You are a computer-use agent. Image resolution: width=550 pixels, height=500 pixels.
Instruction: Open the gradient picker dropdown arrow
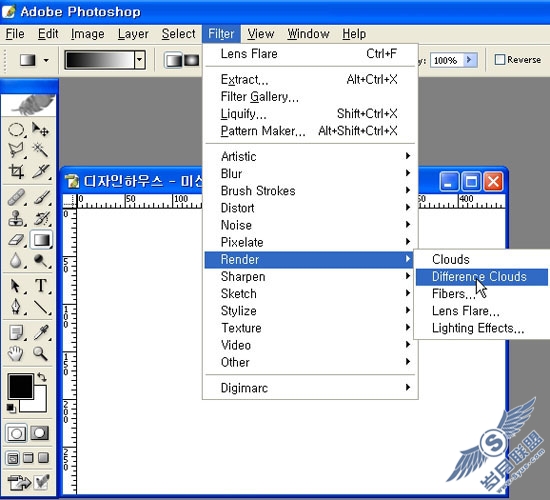click(140, 60)
